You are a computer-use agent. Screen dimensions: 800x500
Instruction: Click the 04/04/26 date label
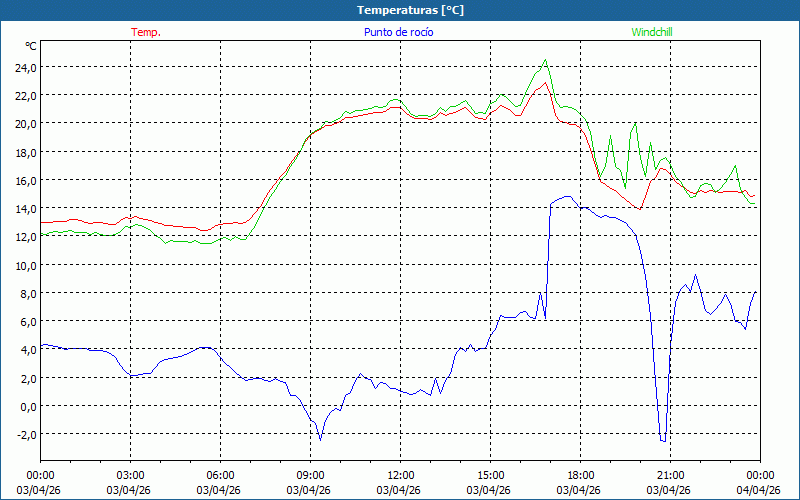coord(759,490)
